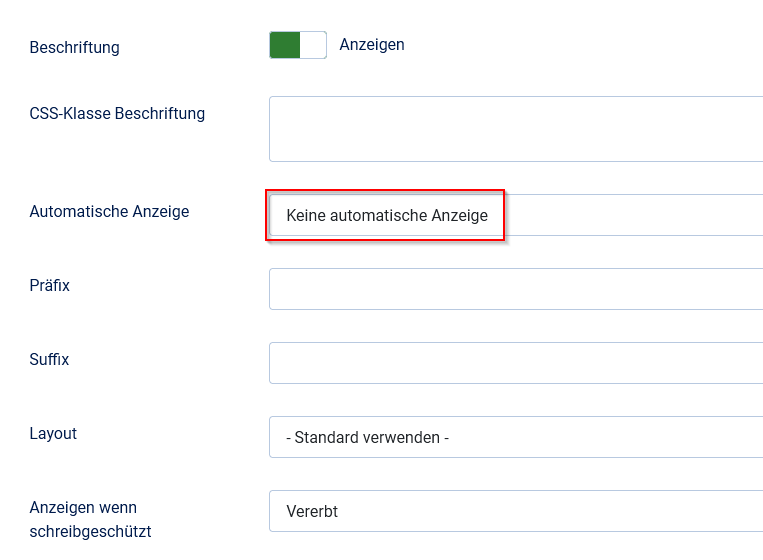
Task: Click the Präfix label text
Action: [x=50, y=285]
